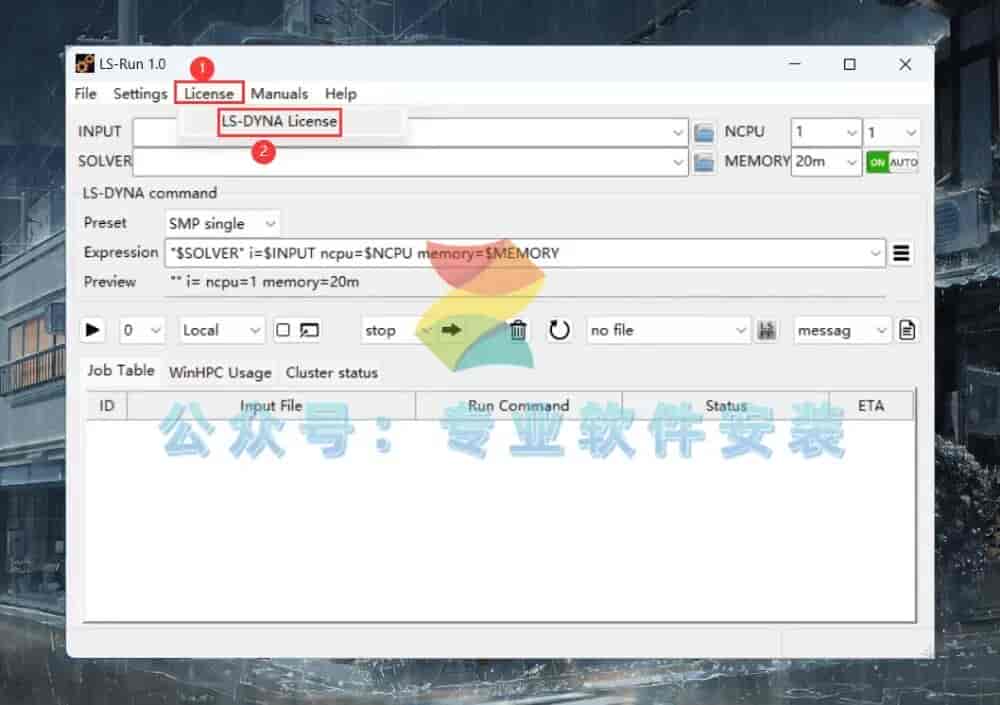Open the Preset SMP single dropdown
The height and width of the screenshot is (705, 1000).
[221, 223]
